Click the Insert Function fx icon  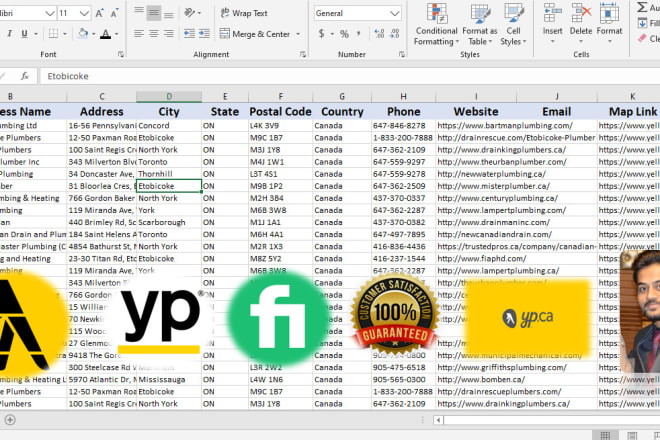(25, 76)
